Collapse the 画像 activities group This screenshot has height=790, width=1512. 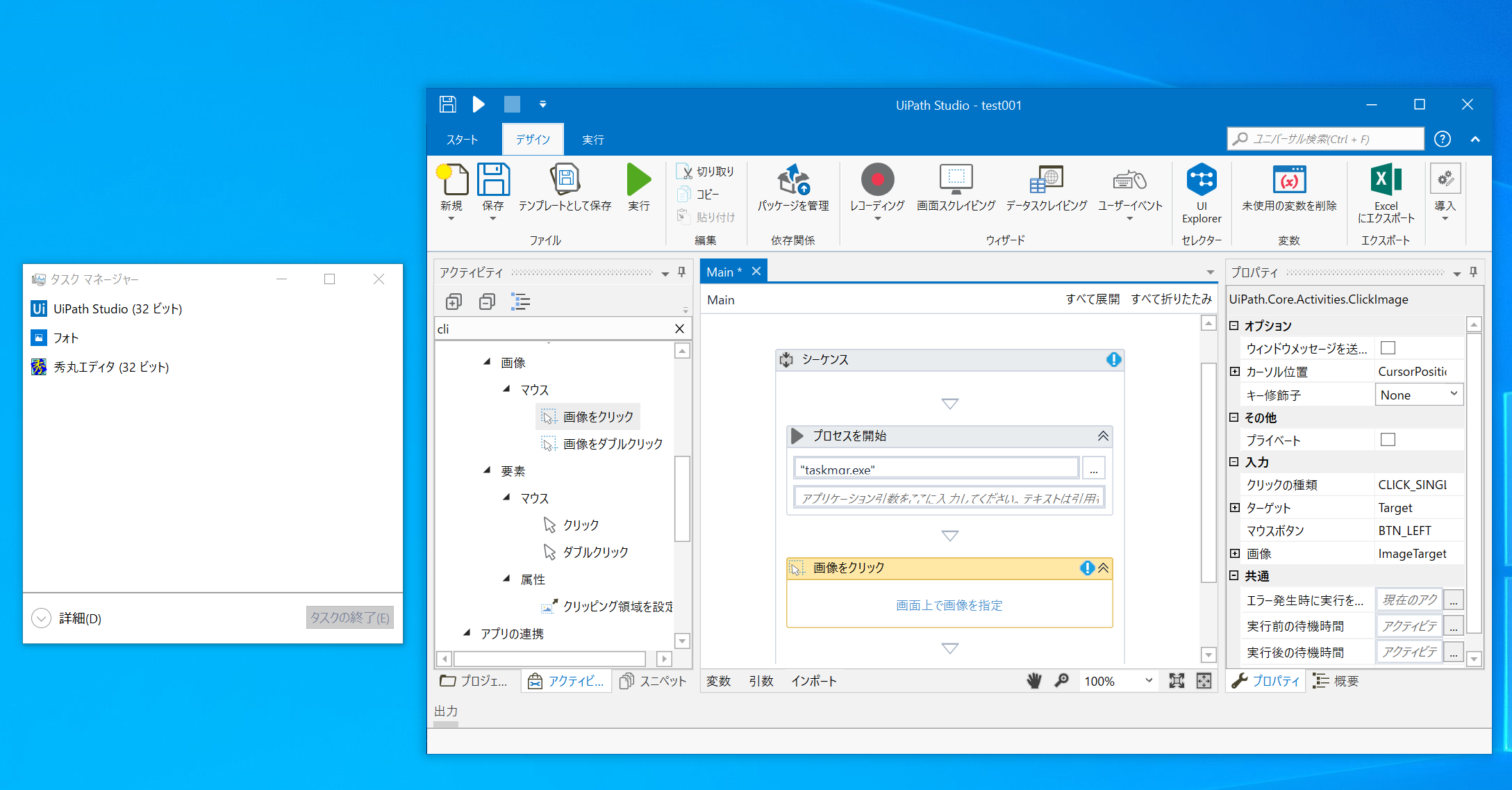coord(488,362)
